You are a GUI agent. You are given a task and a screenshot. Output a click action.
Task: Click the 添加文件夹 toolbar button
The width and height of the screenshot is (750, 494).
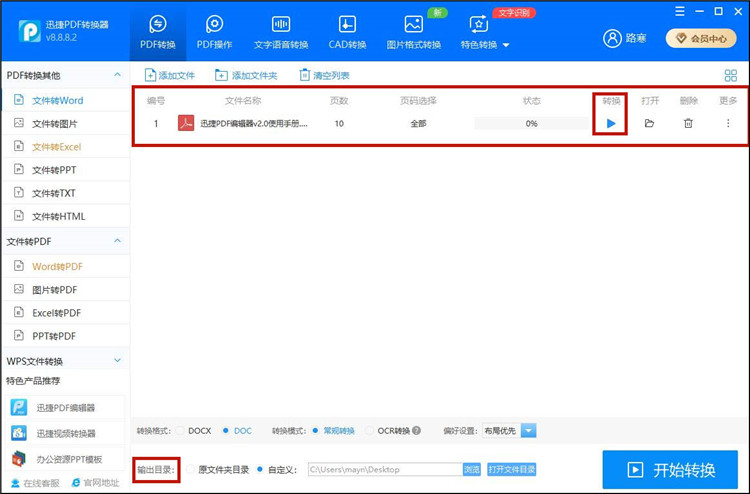point(246,75)
